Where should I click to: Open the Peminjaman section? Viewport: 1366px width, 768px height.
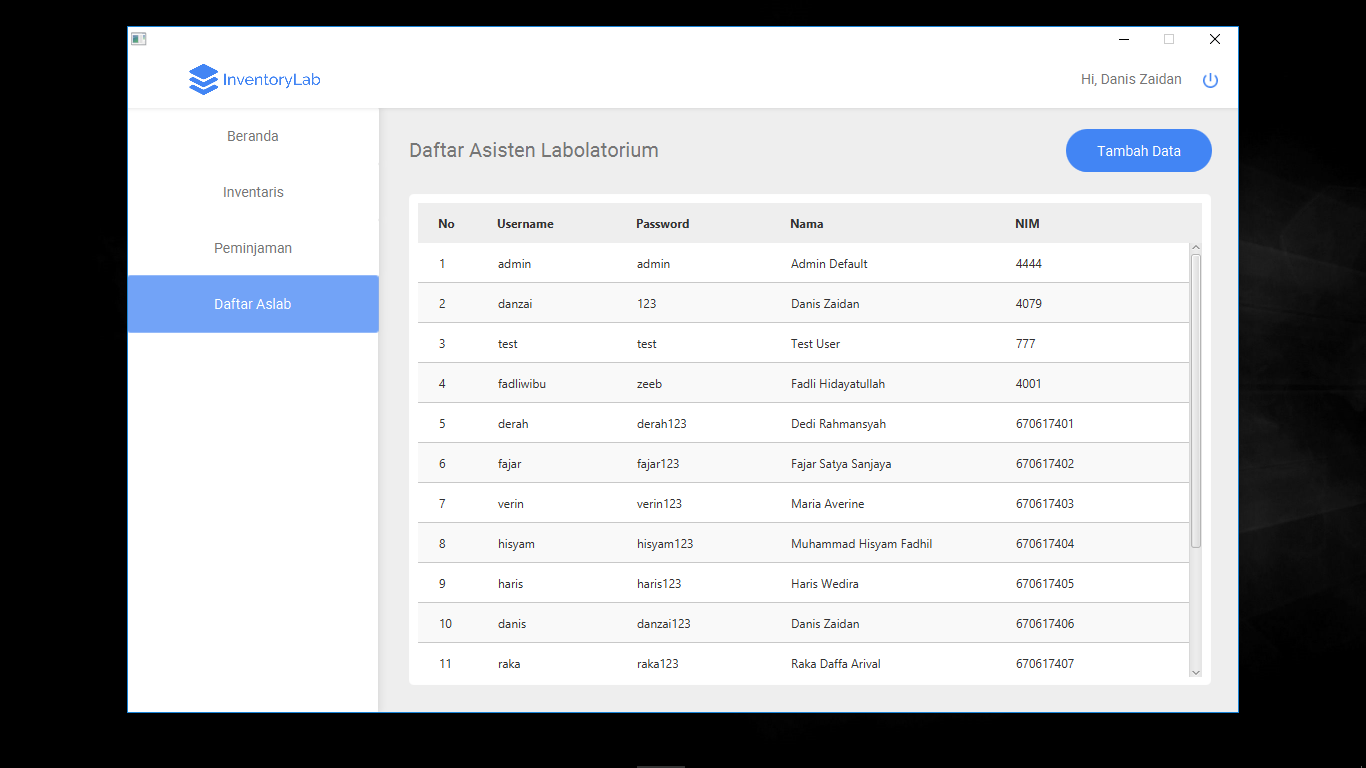pyautogui.click(x=252, y=247)
